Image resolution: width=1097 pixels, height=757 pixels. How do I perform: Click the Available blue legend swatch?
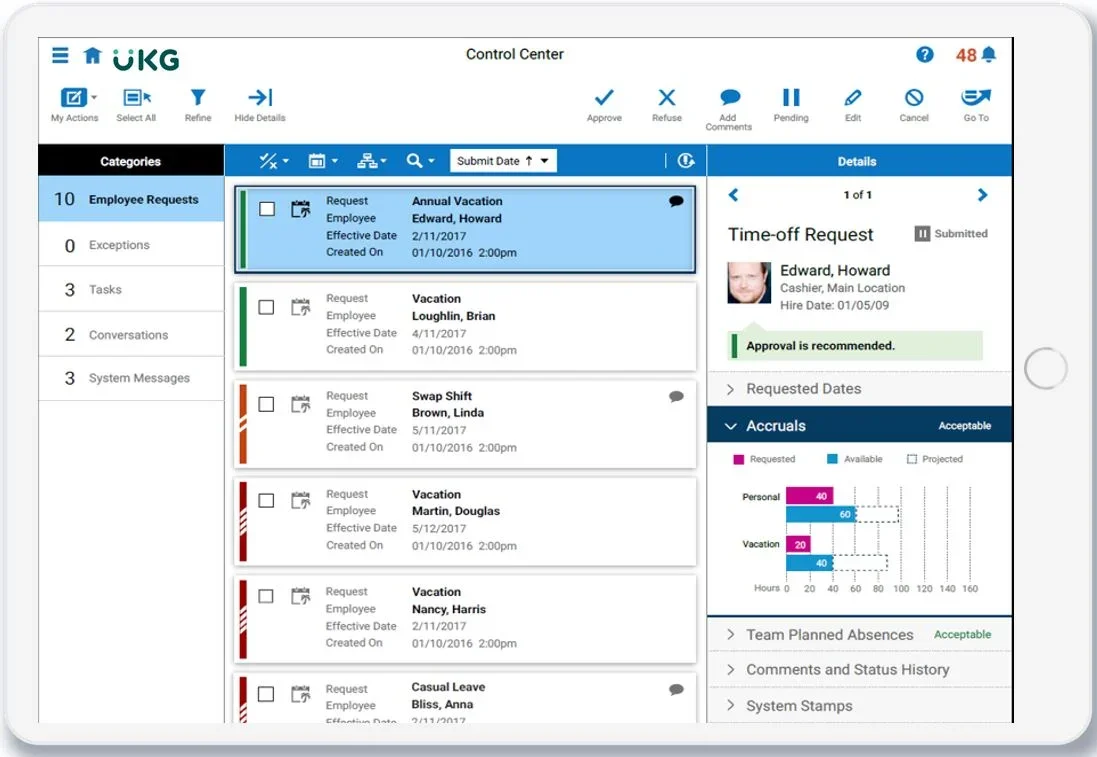coord(832,459)
